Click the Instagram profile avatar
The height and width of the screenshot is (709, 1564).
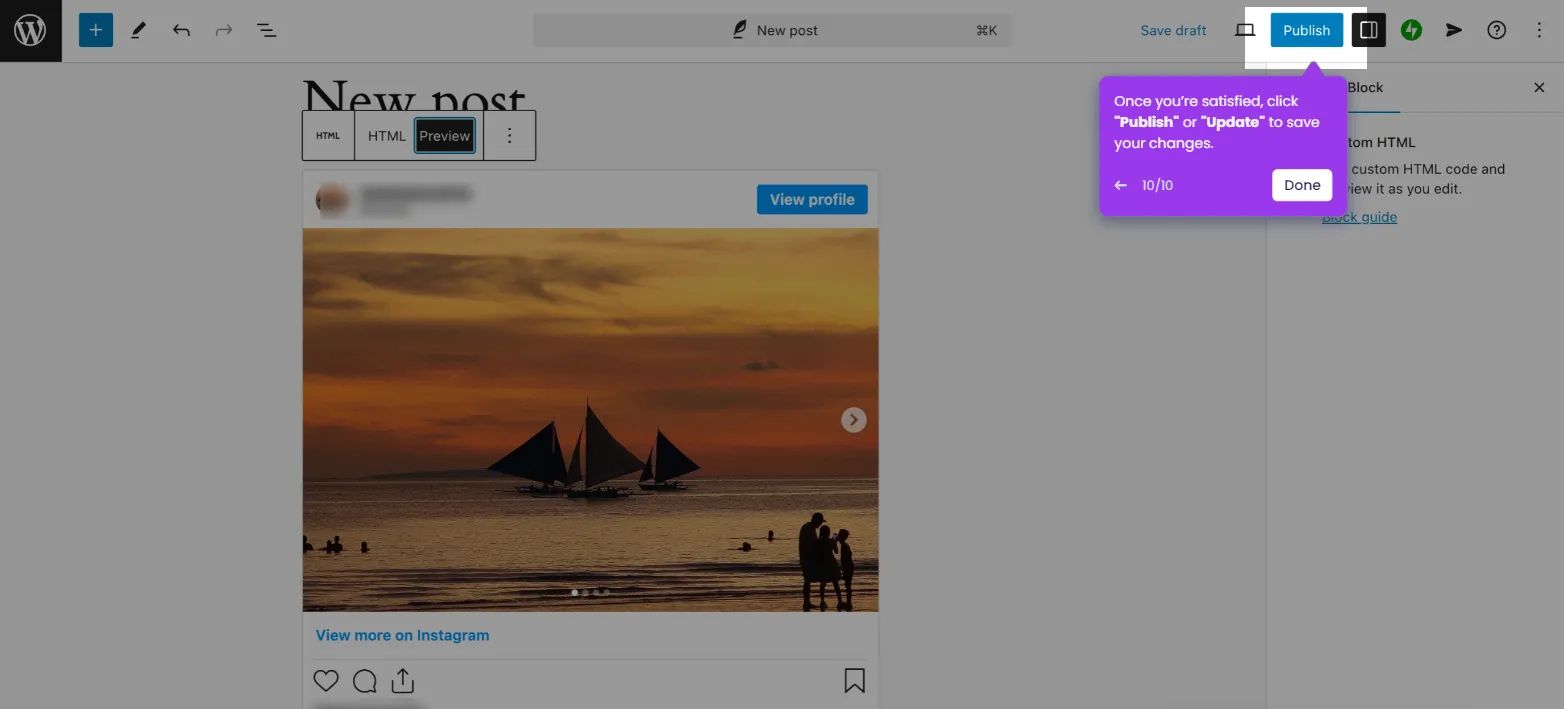[332, 199]
